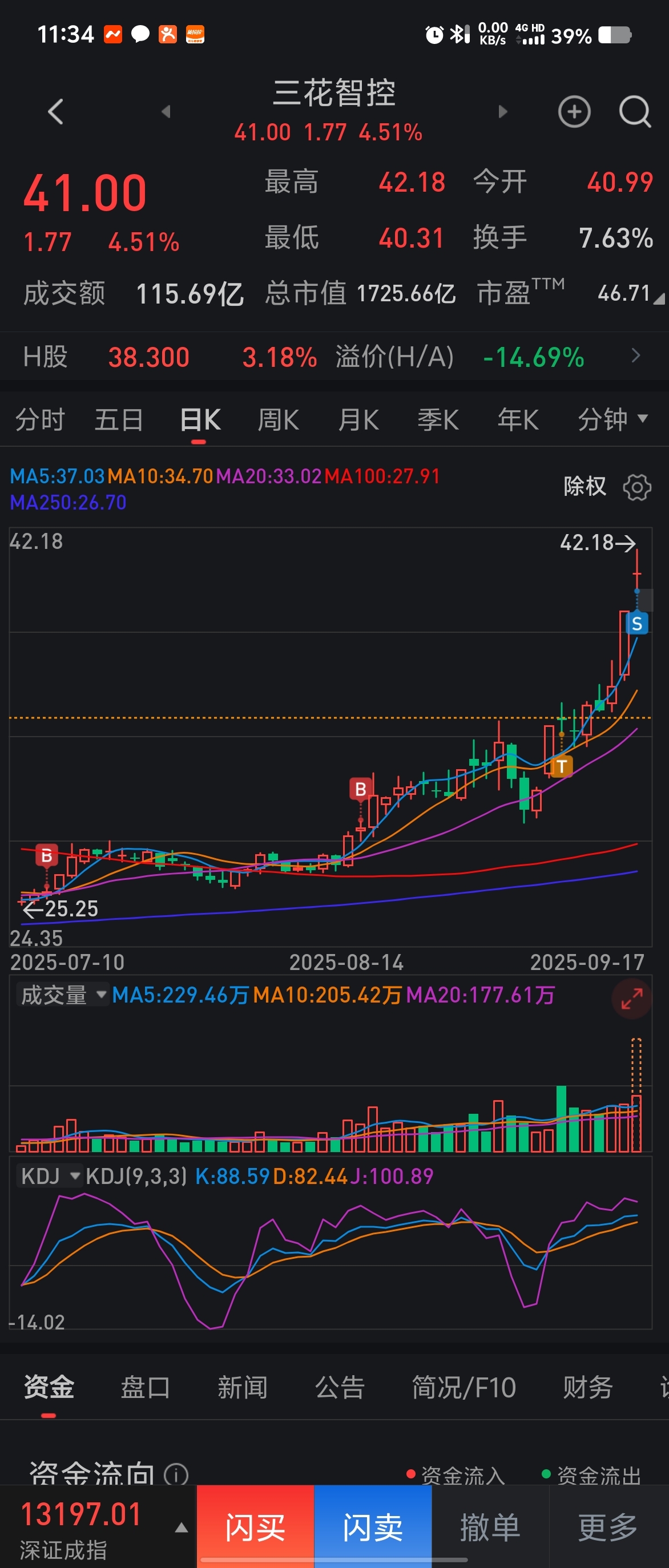669x1568 pixels.
Task: Tap the MA20:177.61万 volume legend
Action: 480,995
